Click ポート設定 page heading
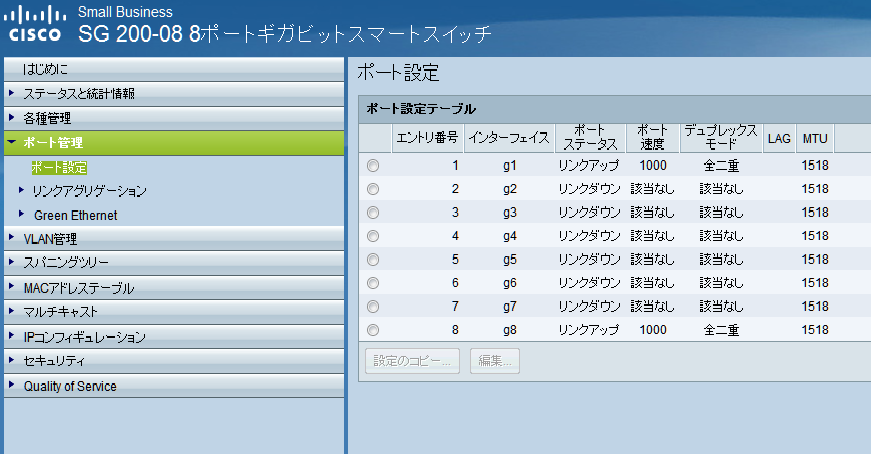Screen dimensions: 871x454 [x=398, y=73]
